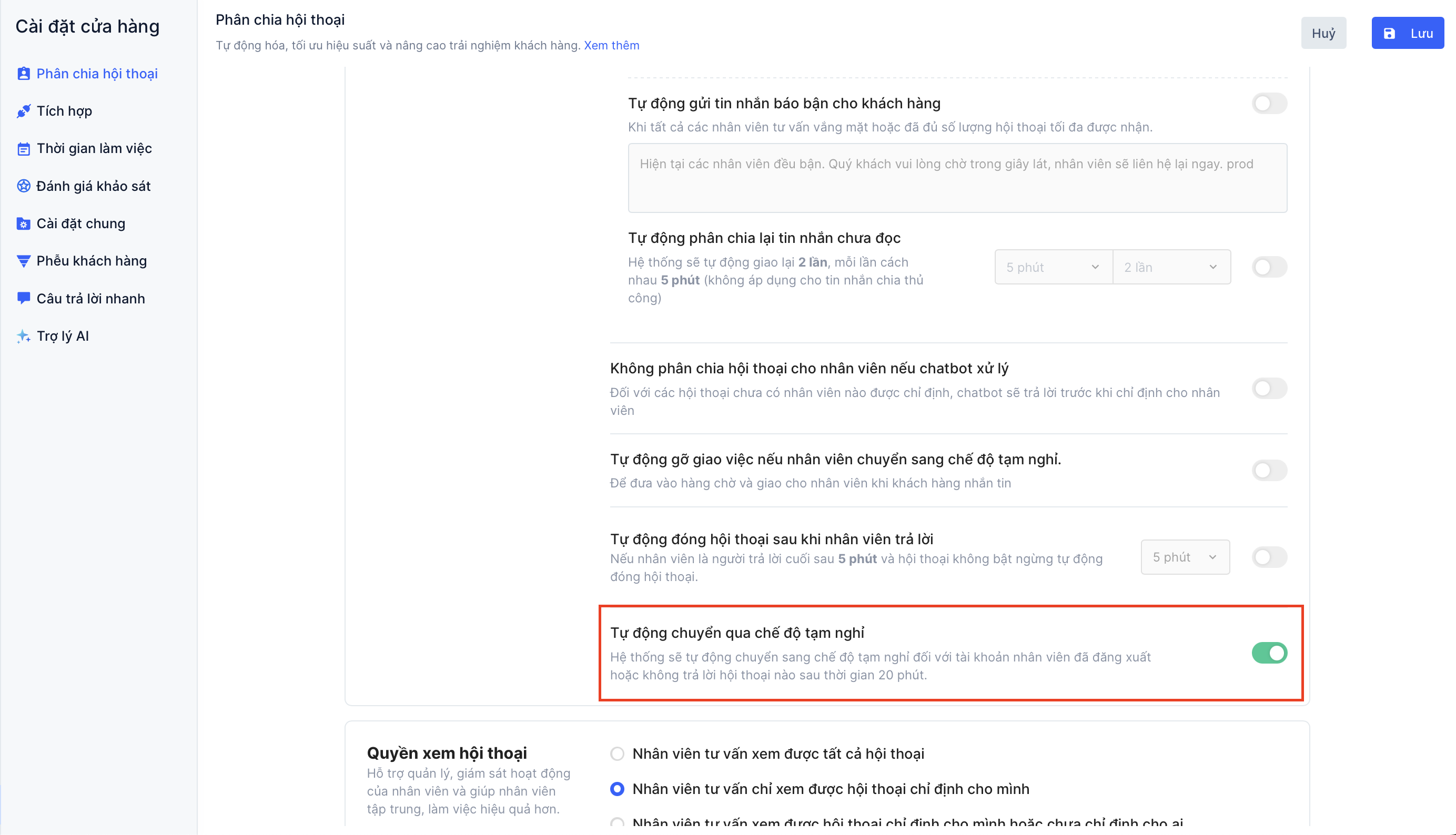Image resolution: width=1456 pixels, height=835 pixels.
Task: Open Thời gian làm việc menu item
Action: [94, 148]
